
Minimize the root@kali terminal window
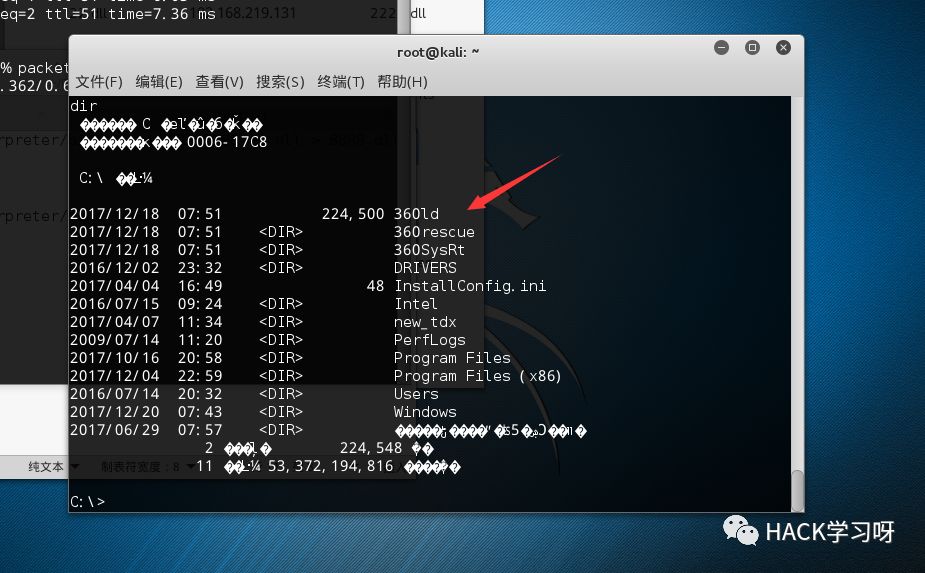coord(721,48)
